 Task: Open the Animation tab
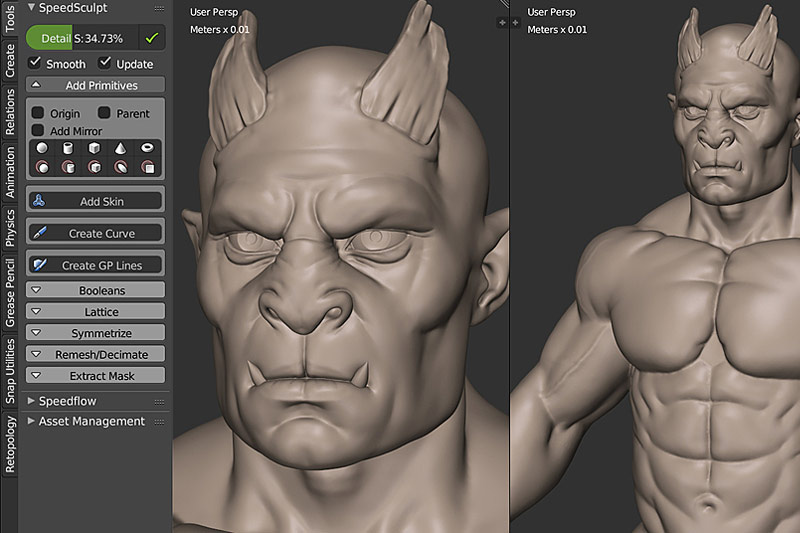9,172
